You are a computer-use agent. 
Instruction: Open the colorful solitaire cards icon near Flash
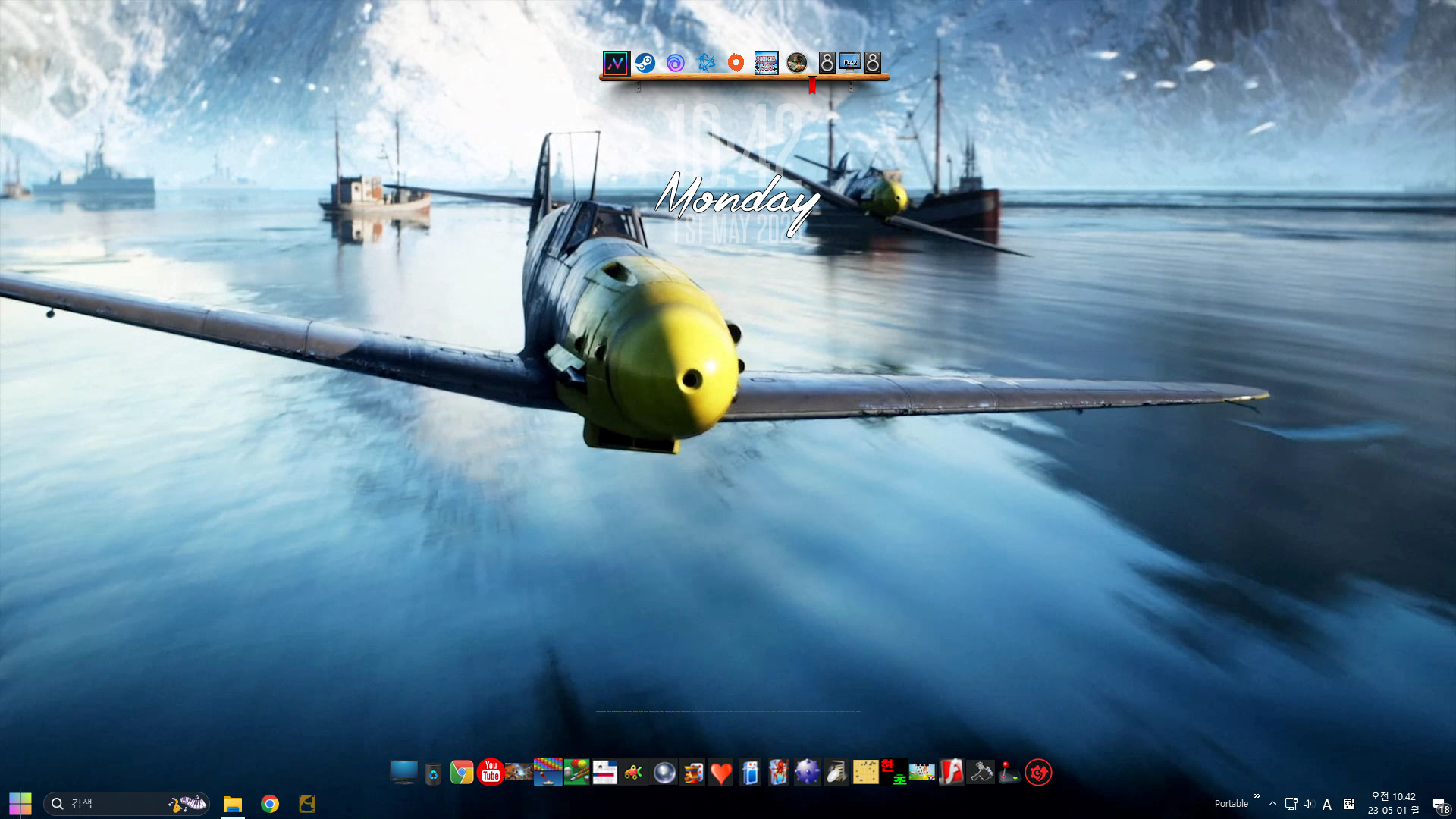pyautogui.click(x=922, y=773)
